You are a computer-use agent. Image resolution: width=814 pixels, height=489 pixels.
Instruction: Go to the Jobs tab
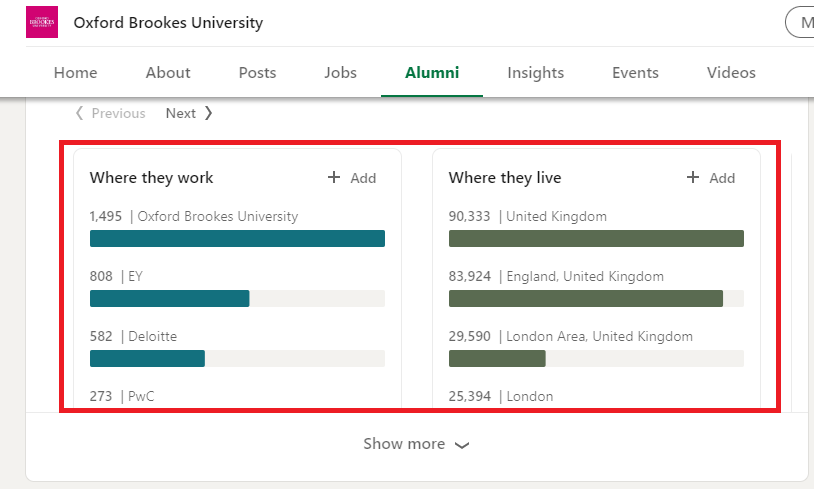point(340,73)
